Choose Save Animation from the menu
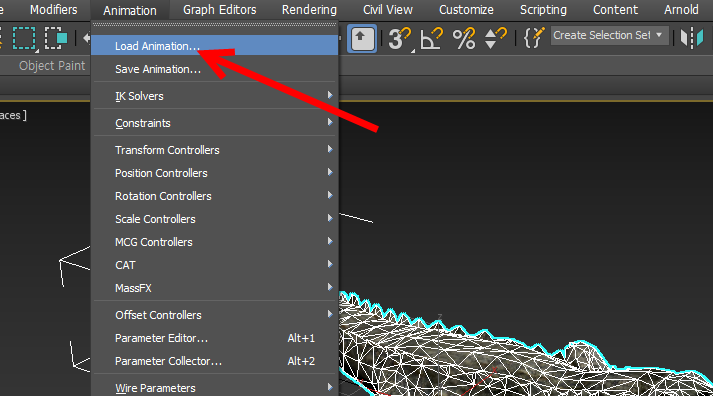Viewport: 713px width, 396px height. click(x=215, y=69)
